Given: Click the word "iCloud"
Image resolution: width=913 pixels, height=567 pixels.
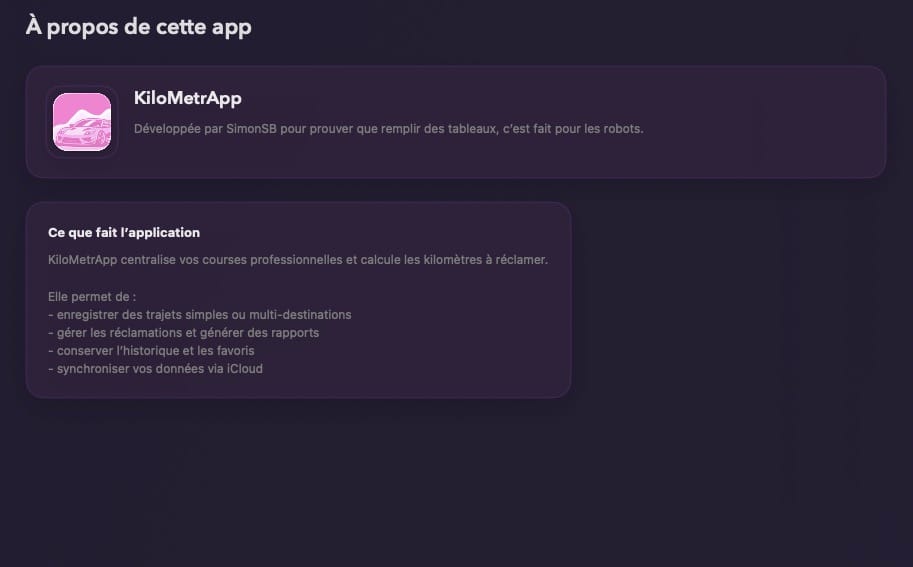Looking at the screenshot, I should coord(244,369).
